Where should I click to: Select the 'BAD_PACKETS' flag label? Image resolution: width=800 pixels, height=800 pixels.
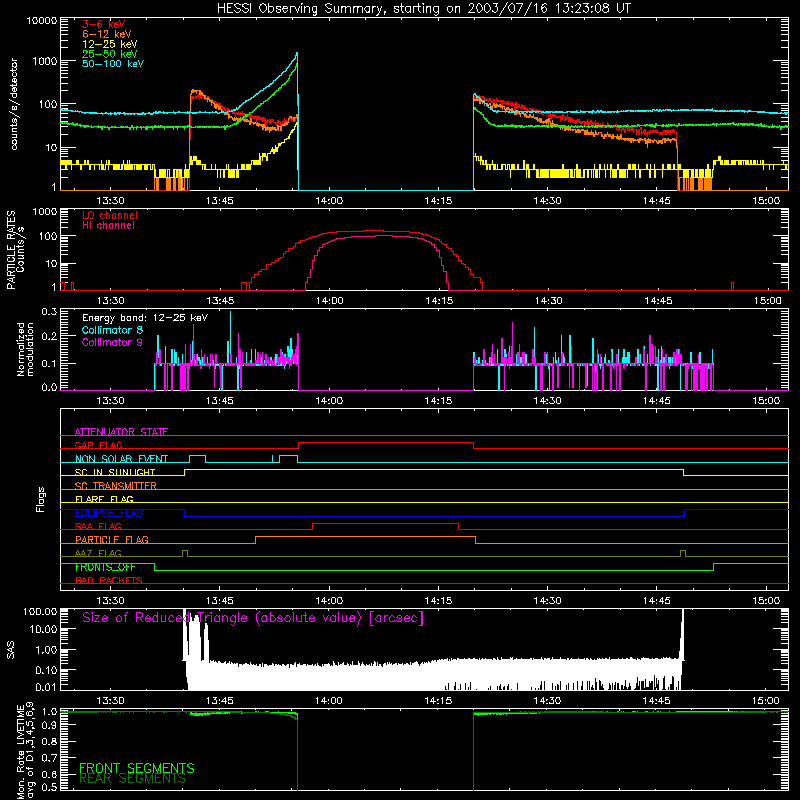(109, 580)
